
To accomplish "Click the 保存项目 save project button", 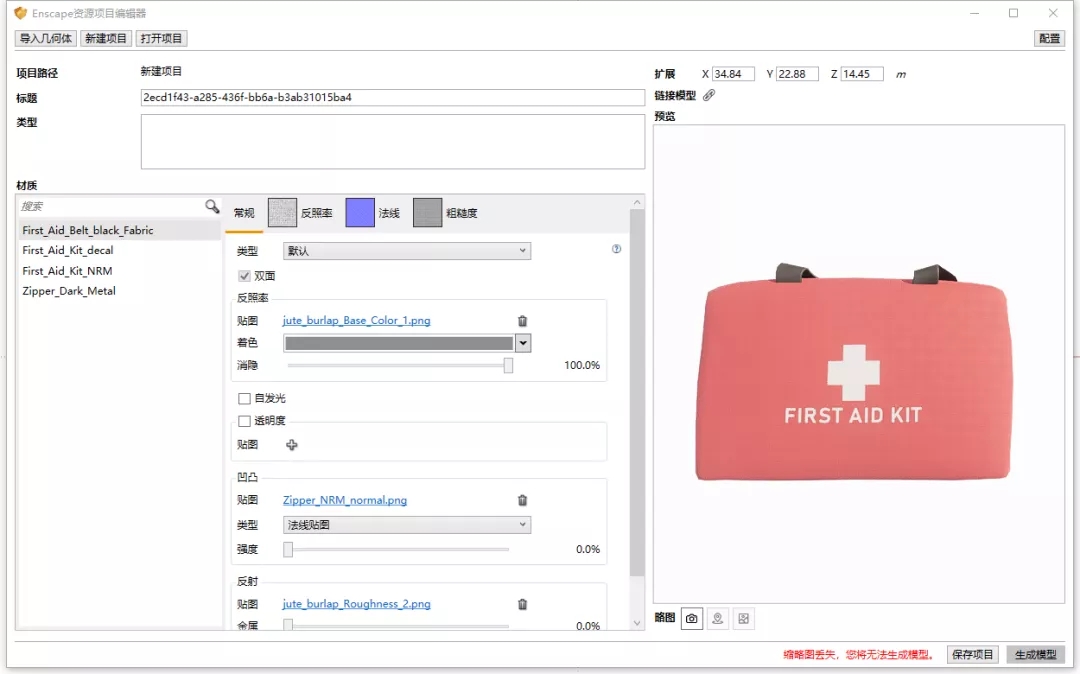I will pos(972,654).
